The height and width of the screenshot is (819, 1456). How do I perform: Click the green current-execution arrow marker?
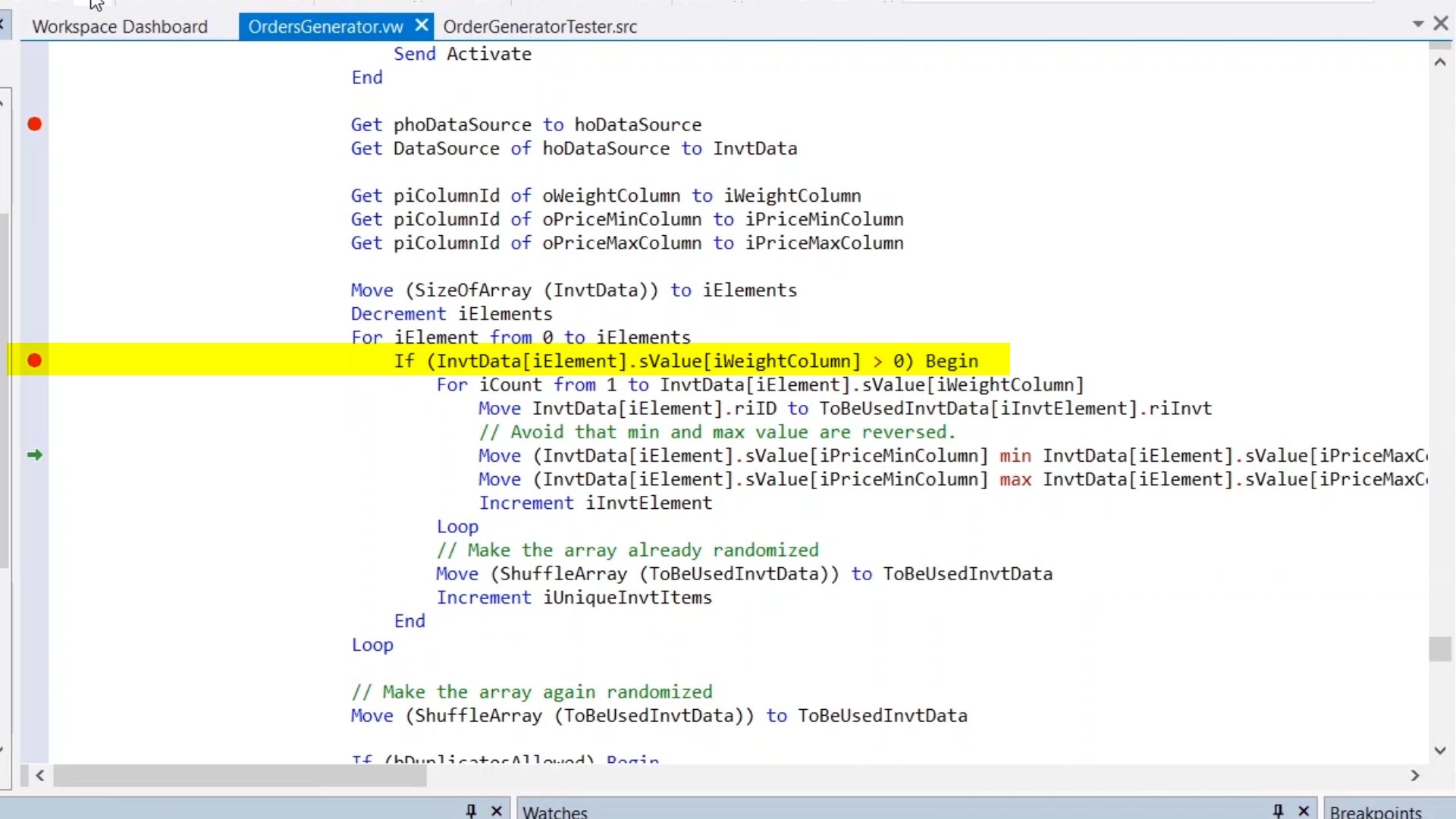pos(35,455)
